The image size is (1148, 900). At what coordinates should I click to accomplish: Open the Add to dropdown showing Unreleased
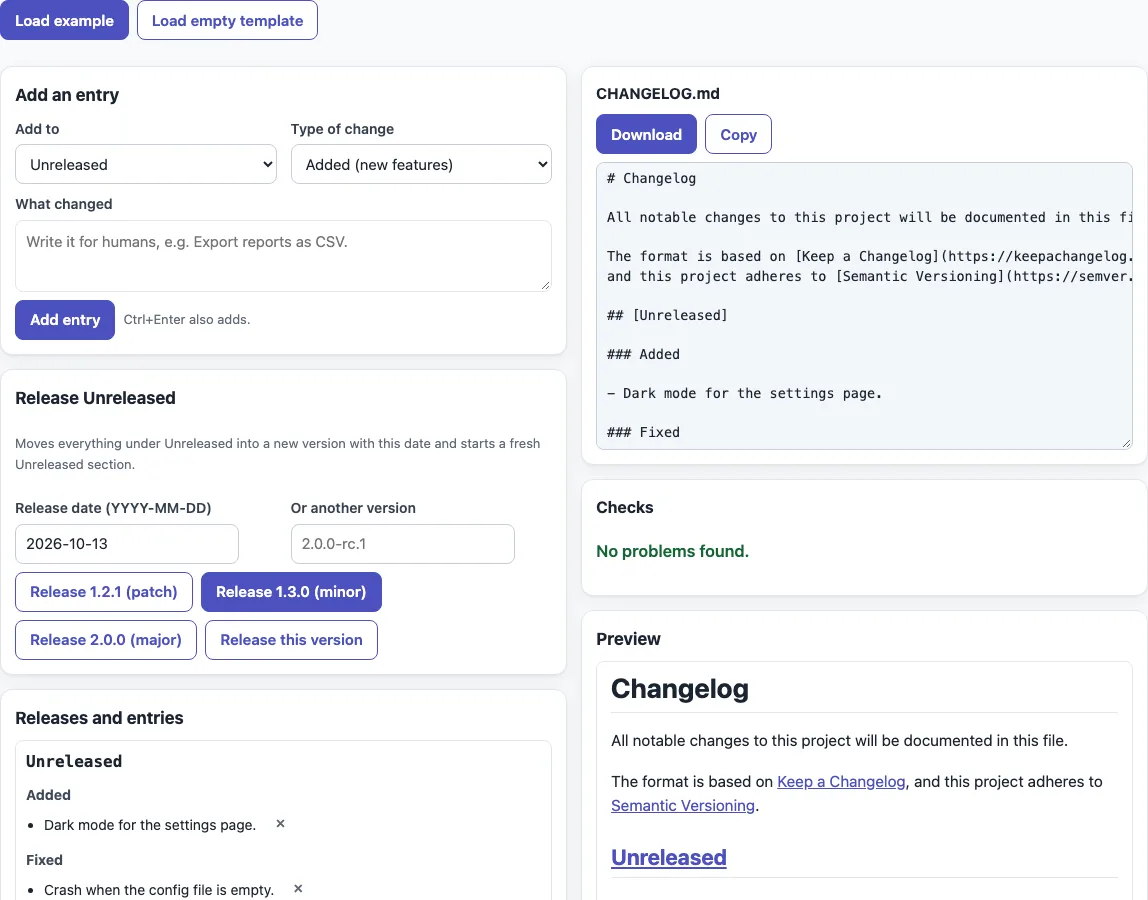pos(146,164)
